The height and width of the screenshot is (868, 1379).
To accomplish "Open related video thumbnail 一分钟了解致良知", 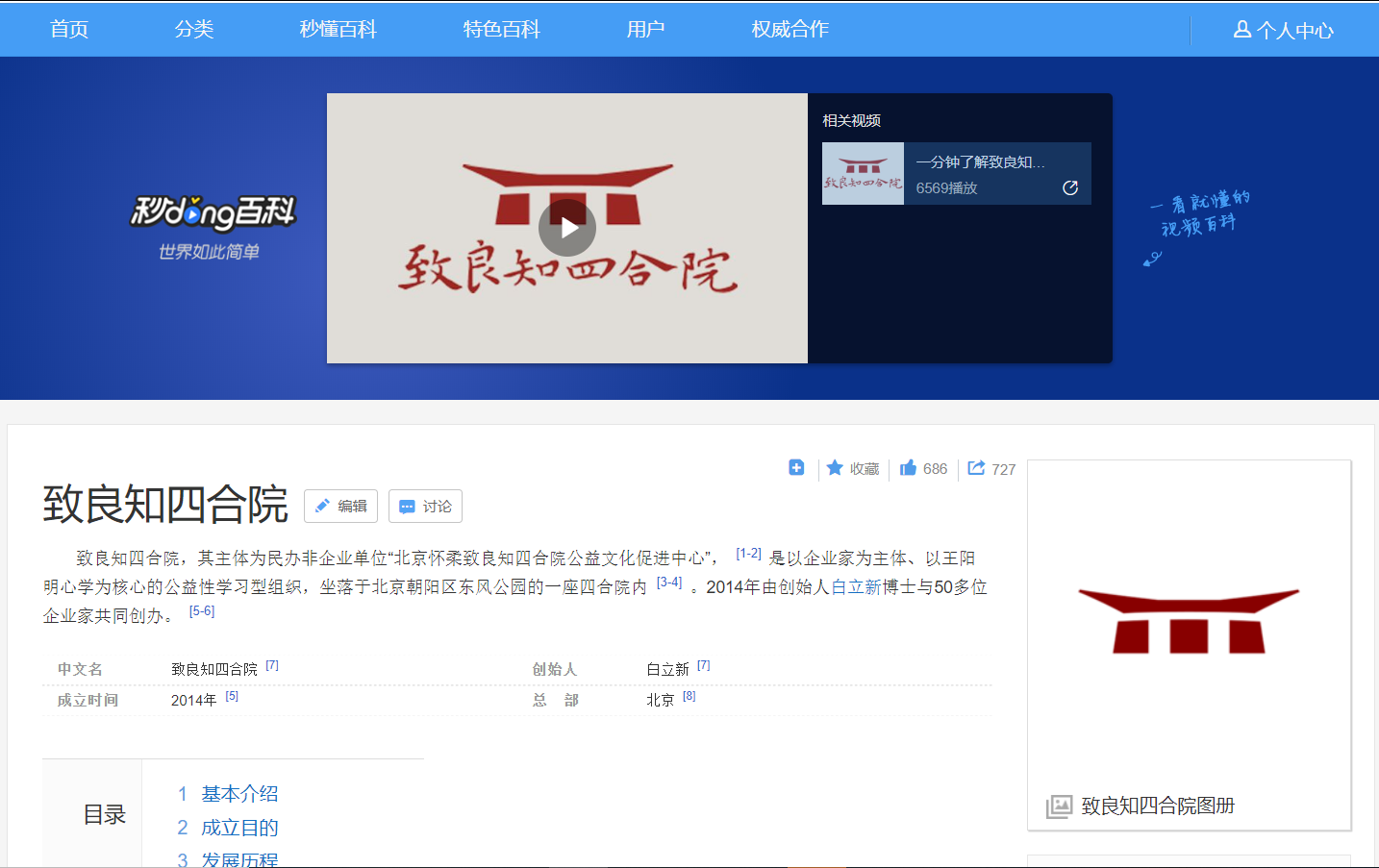I will [x=863, y=173].
